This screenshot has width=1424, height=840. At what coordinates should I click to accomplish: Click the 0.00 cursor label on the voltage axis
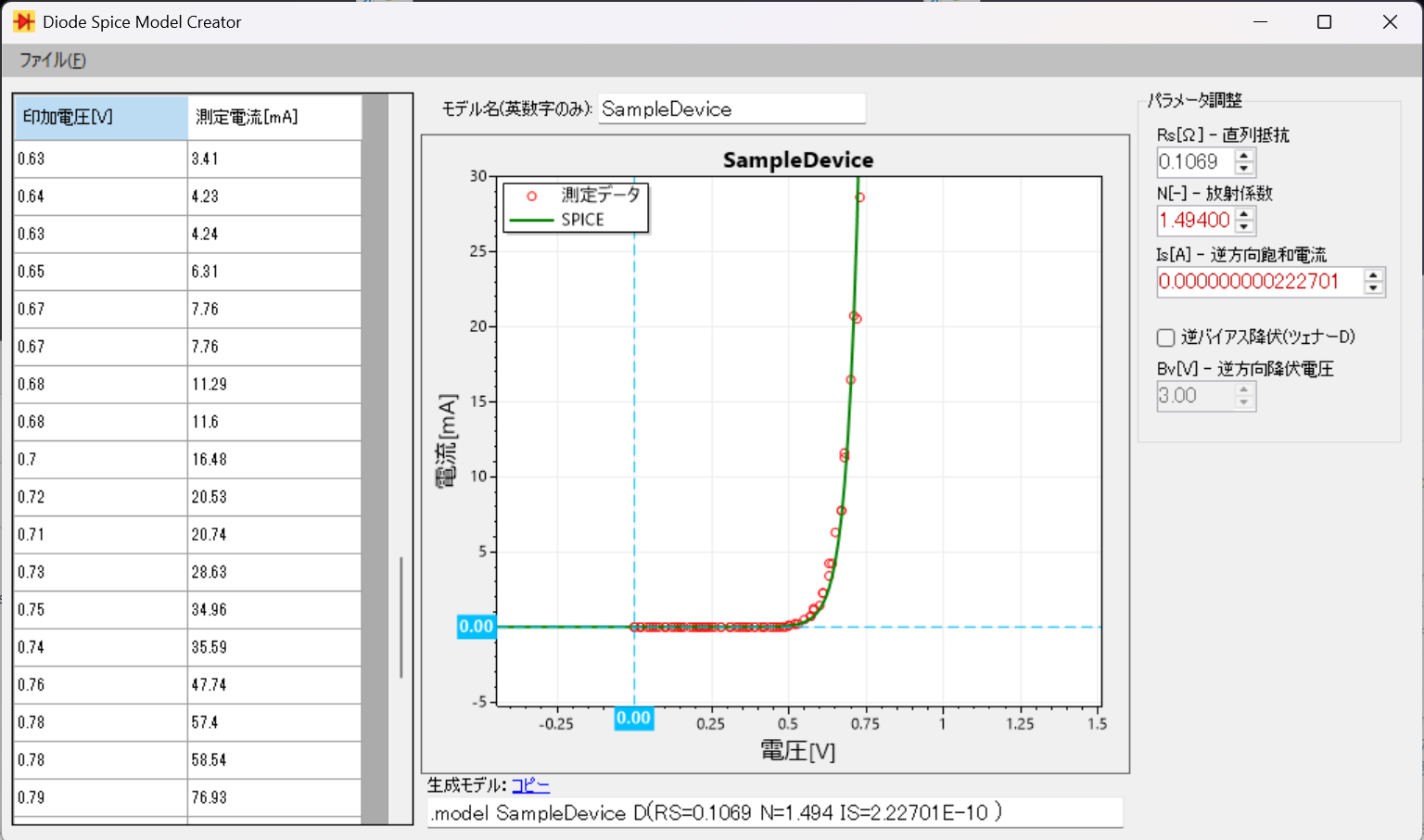[x=633, y=717]
